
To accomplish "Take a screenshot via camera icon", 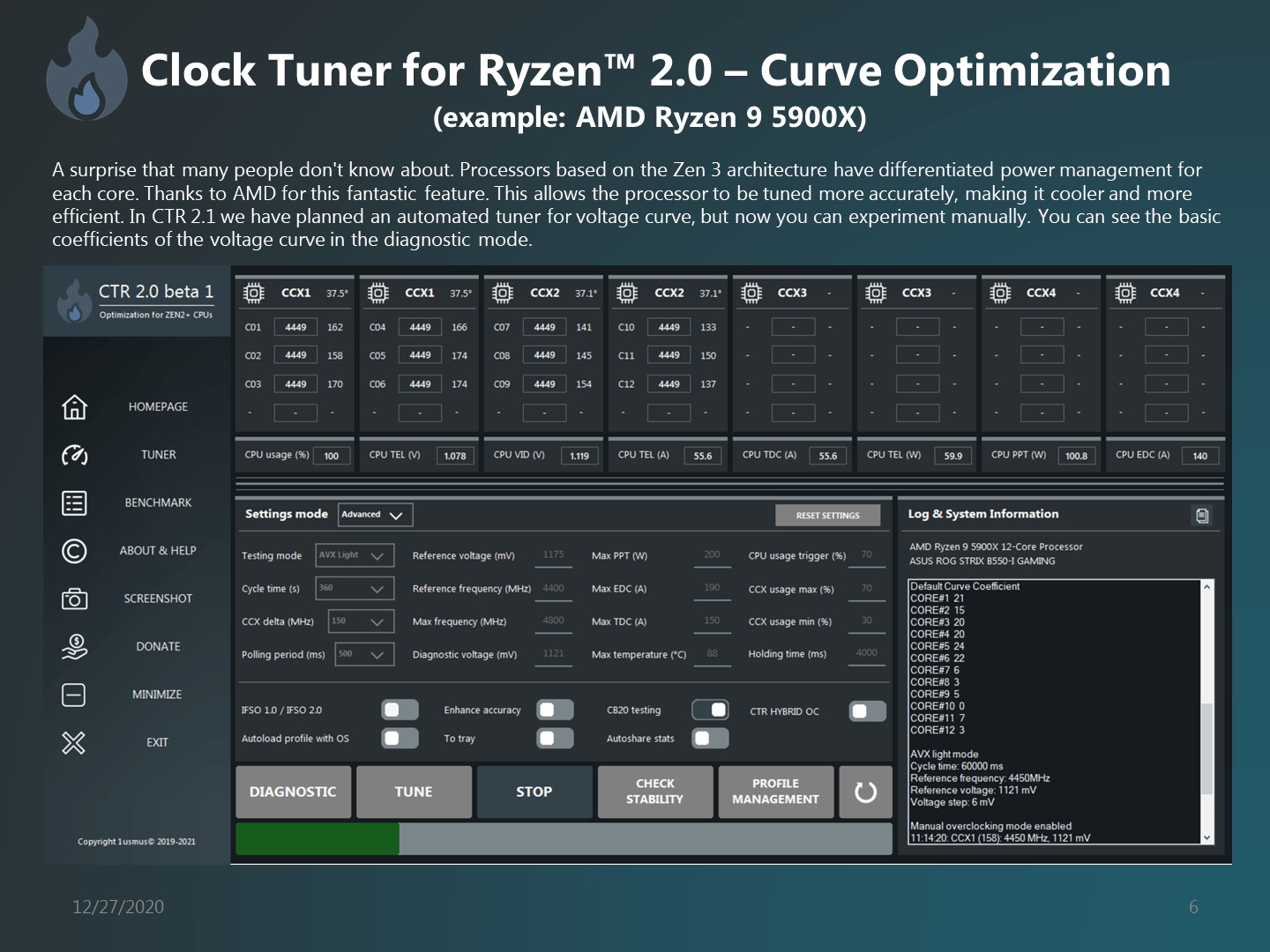I will click(74, 599).
